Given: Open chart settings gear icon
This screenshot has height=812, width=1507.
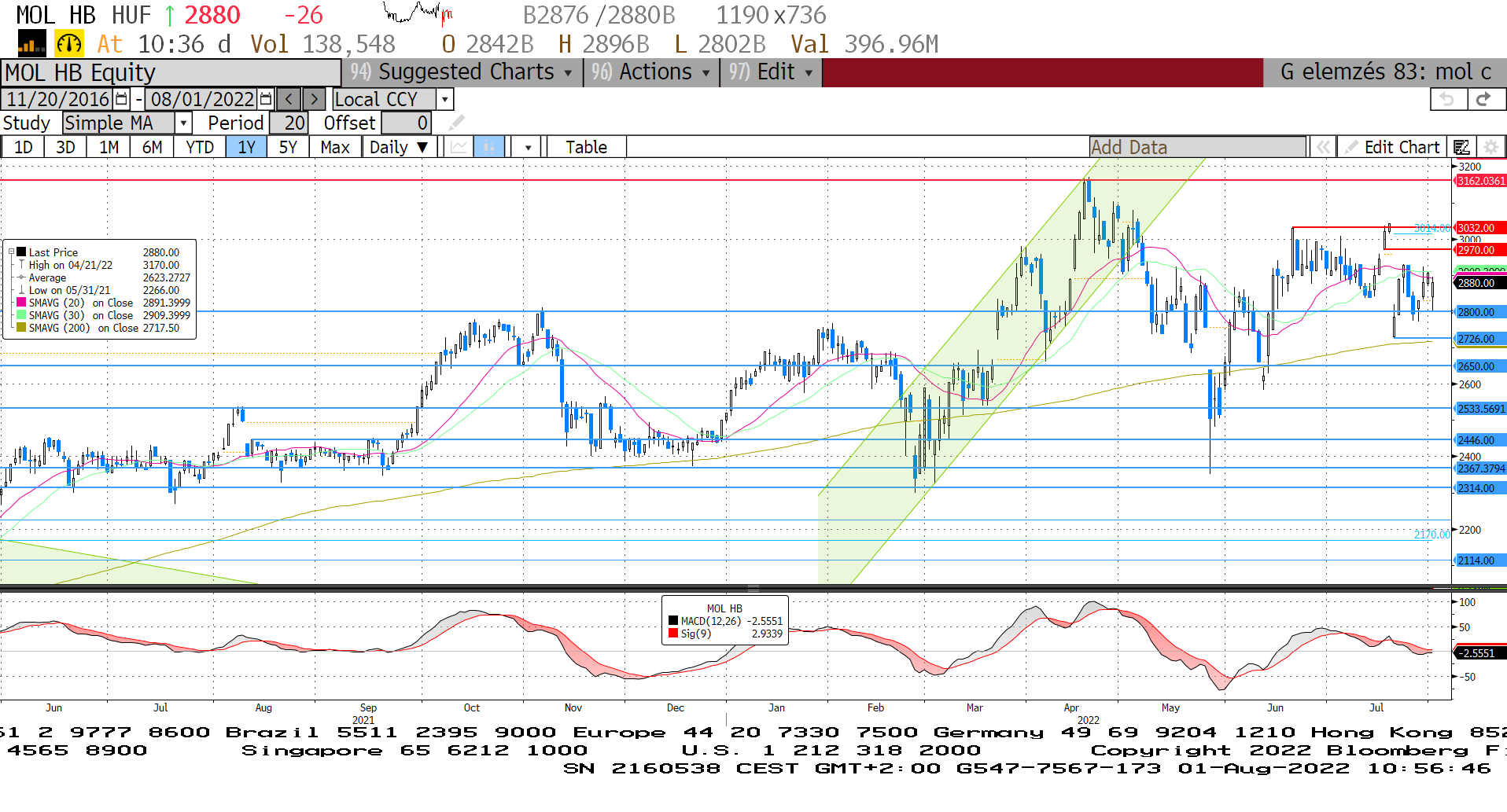Looking at the screenshot, I should 1490,147.
